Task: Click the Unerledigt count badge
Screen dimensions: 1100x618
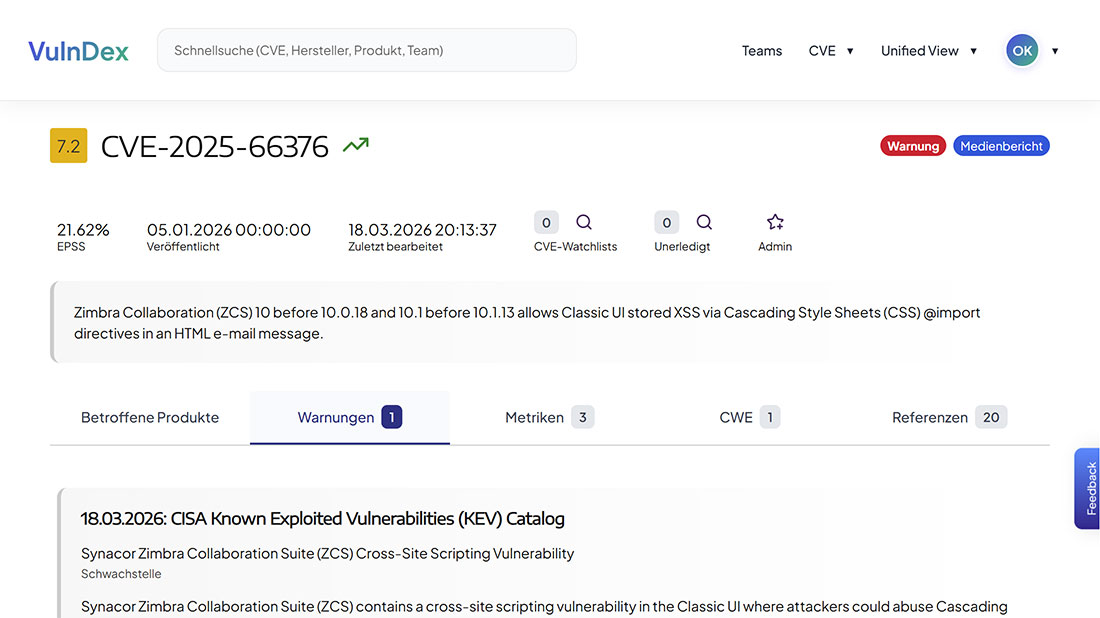Action: click(x=666, y=222)
